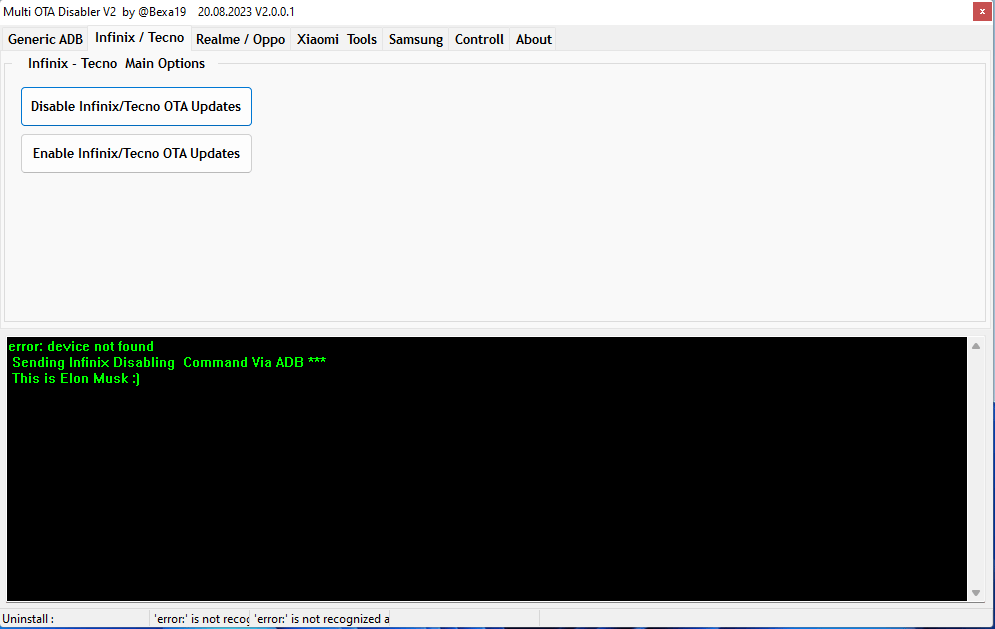This screenshot has height=629, width=995.
Task: Select the Infinix / Tecno tab
Action: point(139,37)
